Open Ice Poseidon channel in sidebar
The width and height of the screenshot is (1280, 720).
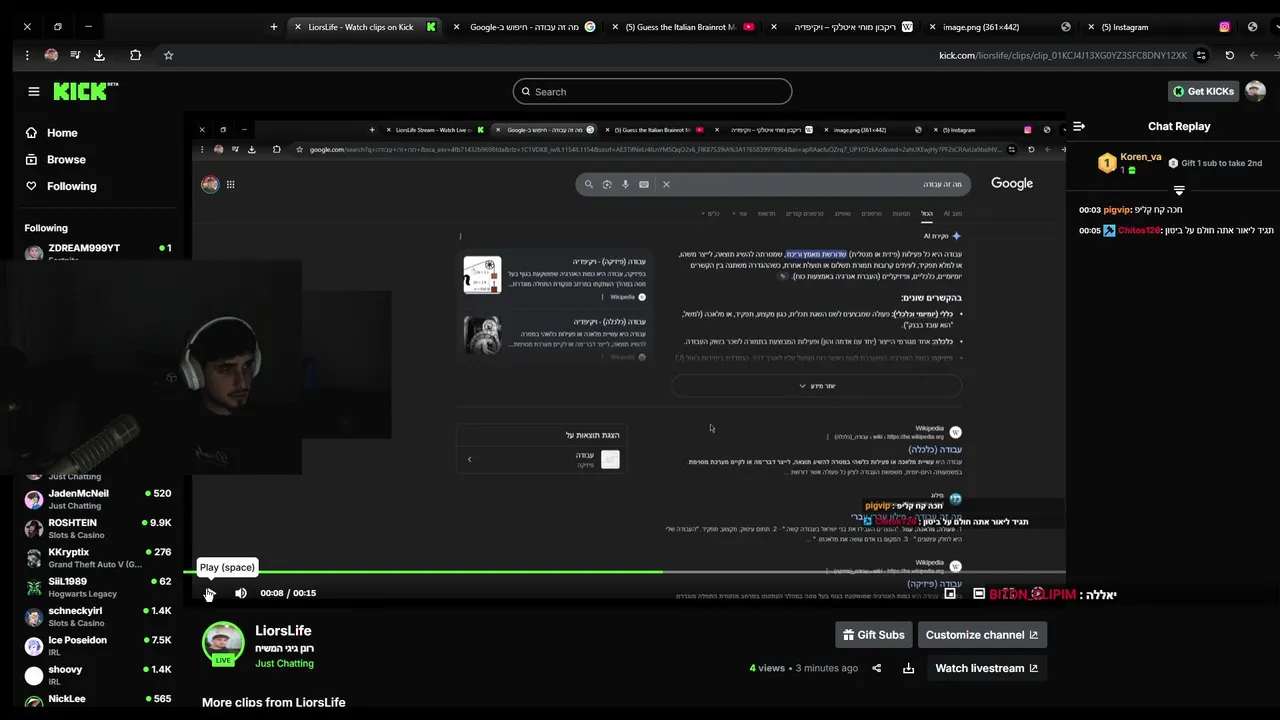click(98, 645)
